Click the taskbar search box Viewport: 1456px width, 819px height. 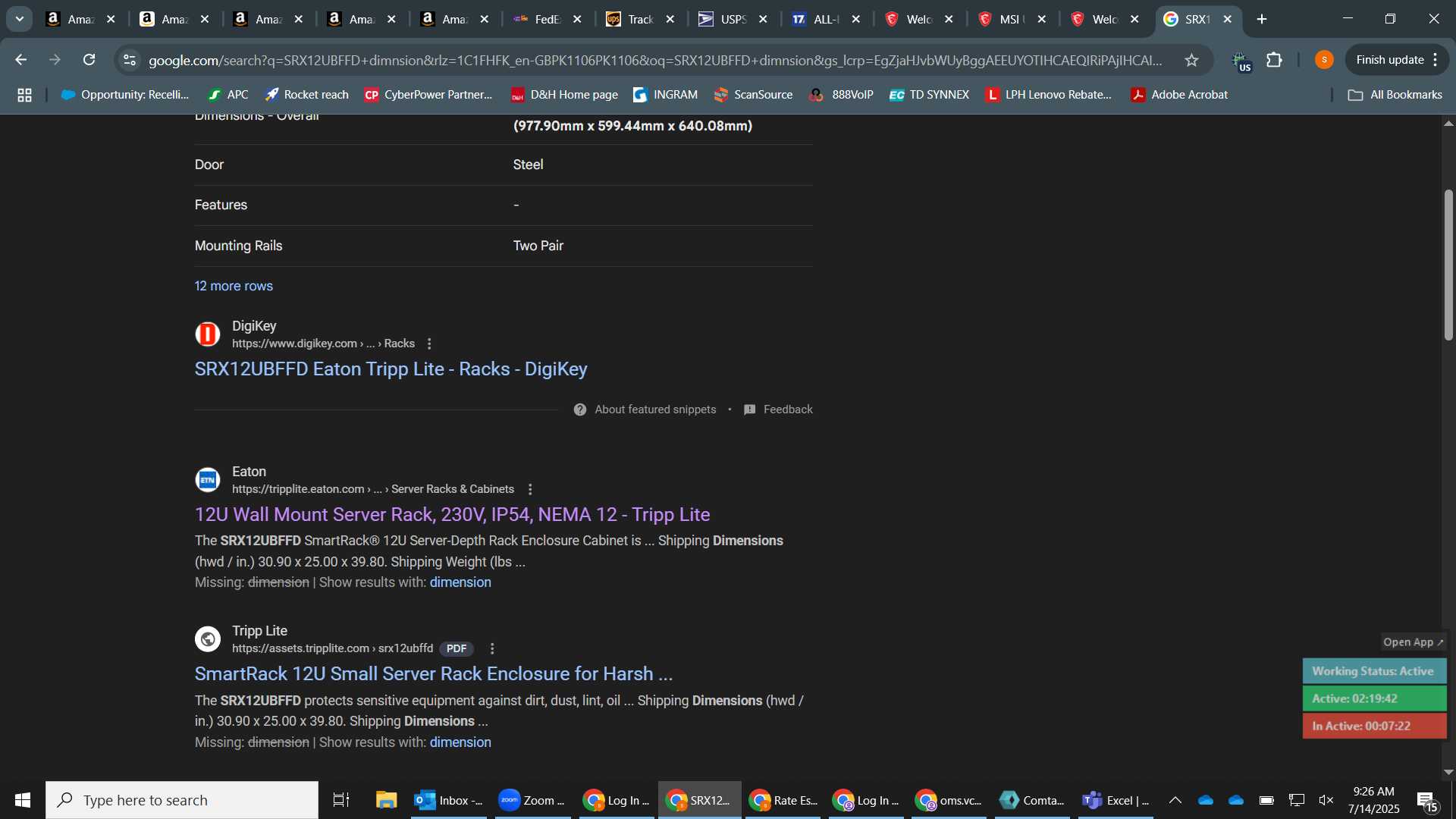coord(182,800)
